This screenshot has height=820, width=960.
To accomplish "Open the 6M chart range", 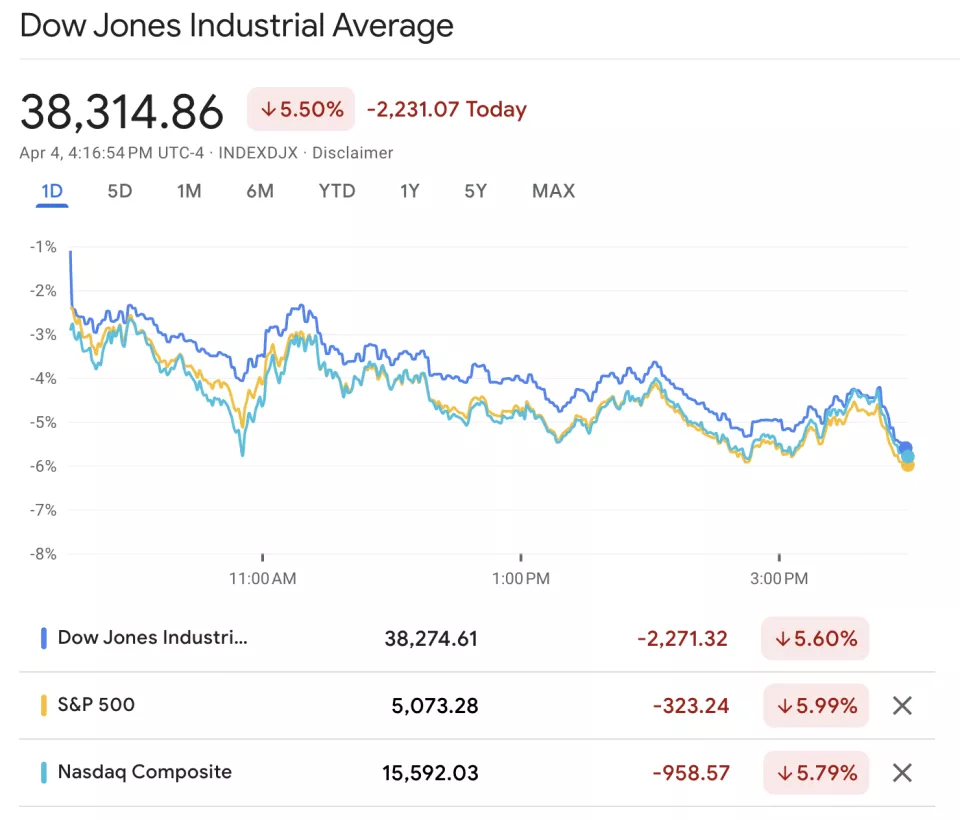I will click(x=260, y=191).
